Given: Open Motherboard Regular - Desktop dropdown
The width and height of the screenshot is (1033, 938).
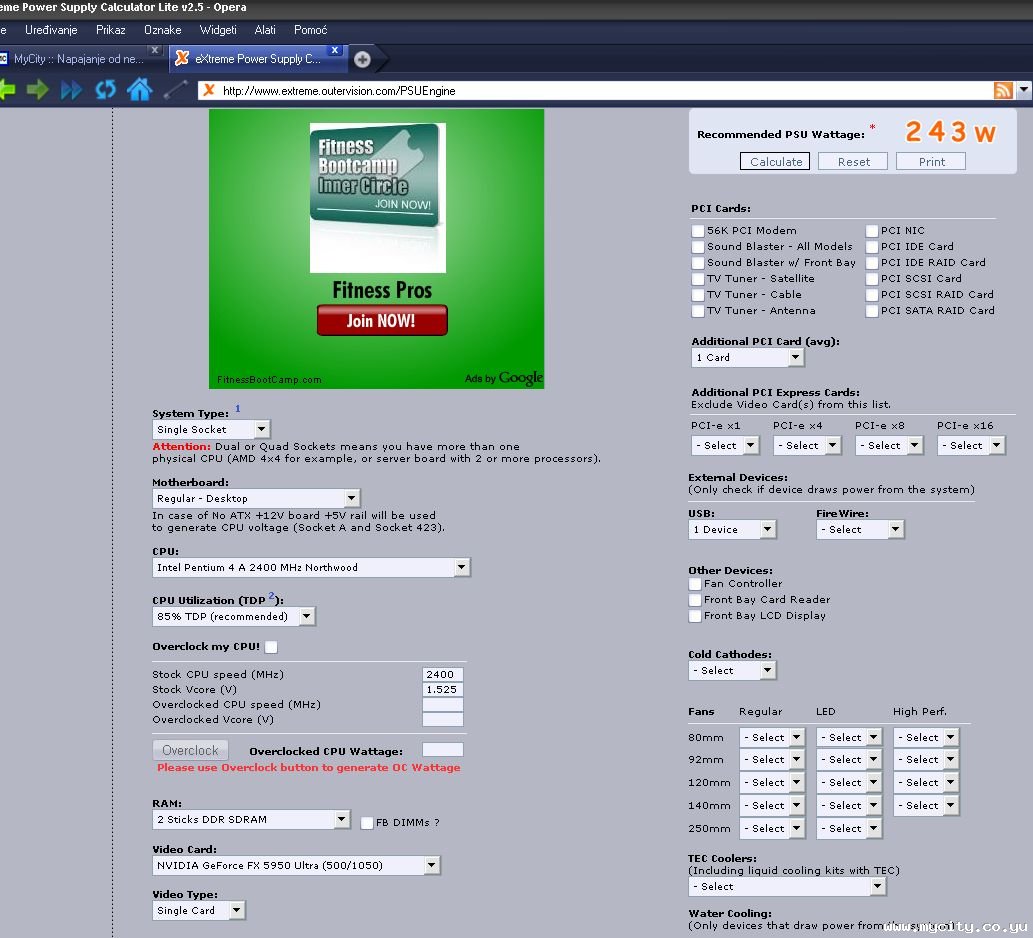Looking at the screenshot, I should pyautogui.click(x=256, y=499).
